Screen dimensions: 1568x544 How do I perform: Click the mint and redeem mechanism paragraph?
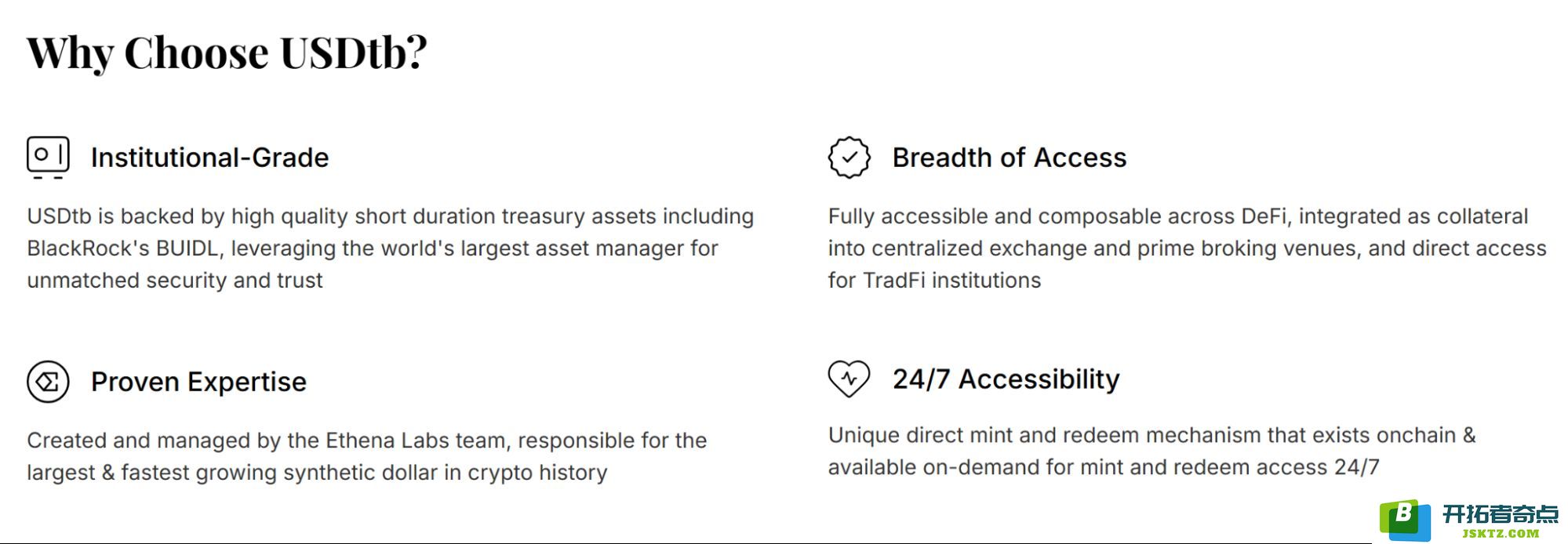[x=1152, y=451]
